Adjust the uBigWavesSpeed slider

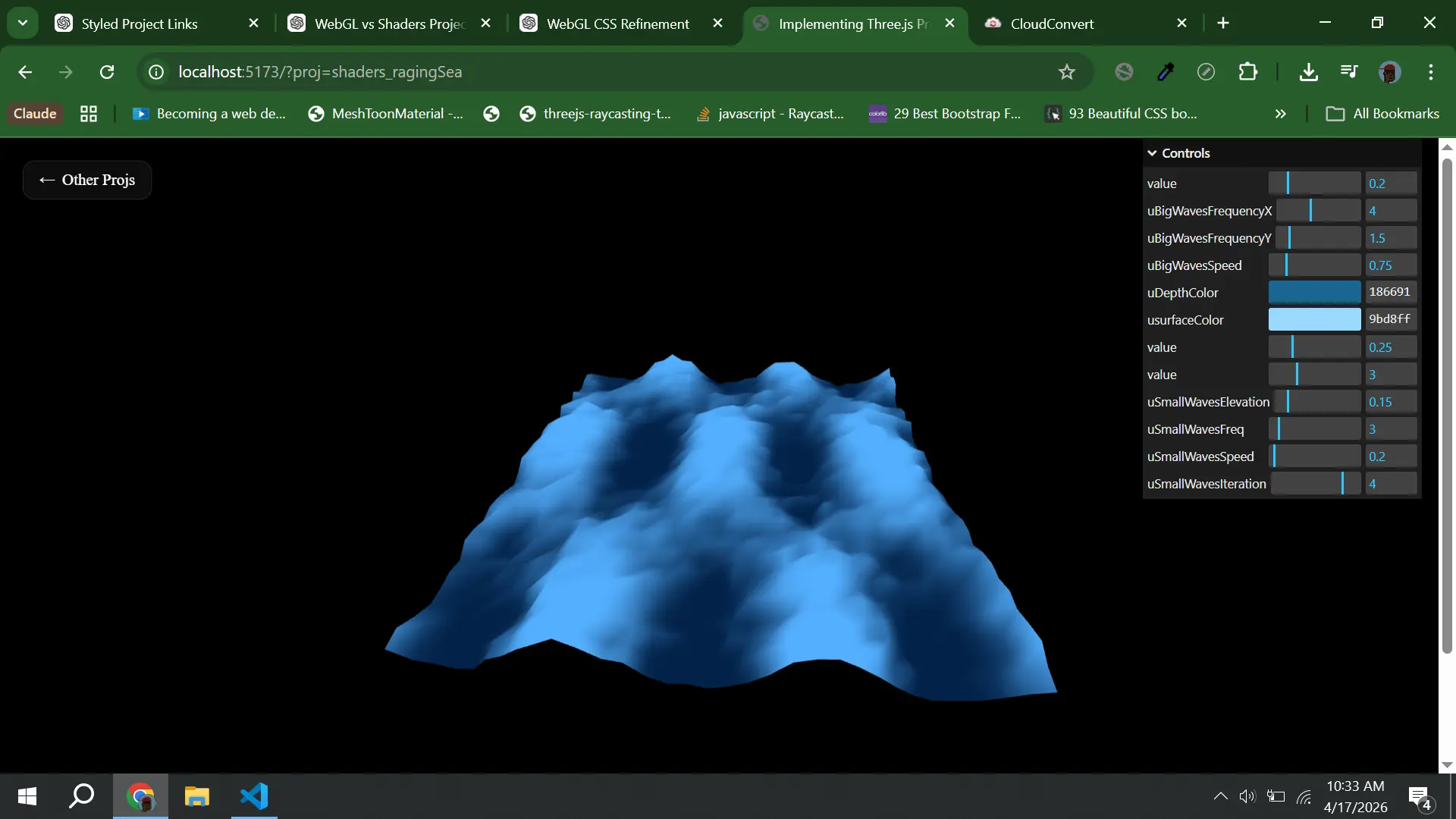coord(1314,265)
